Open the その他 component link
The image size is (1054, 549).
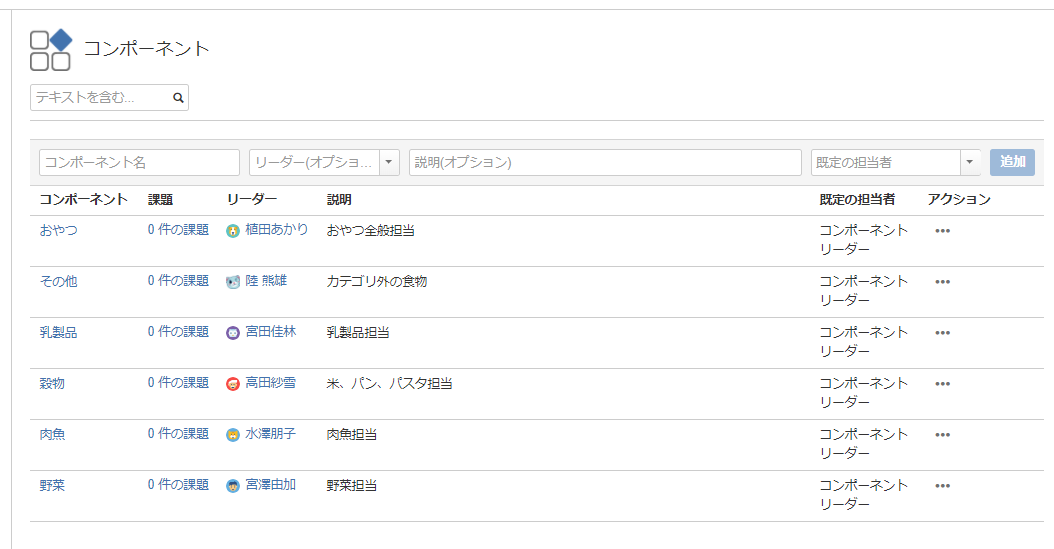coord(58,282)
